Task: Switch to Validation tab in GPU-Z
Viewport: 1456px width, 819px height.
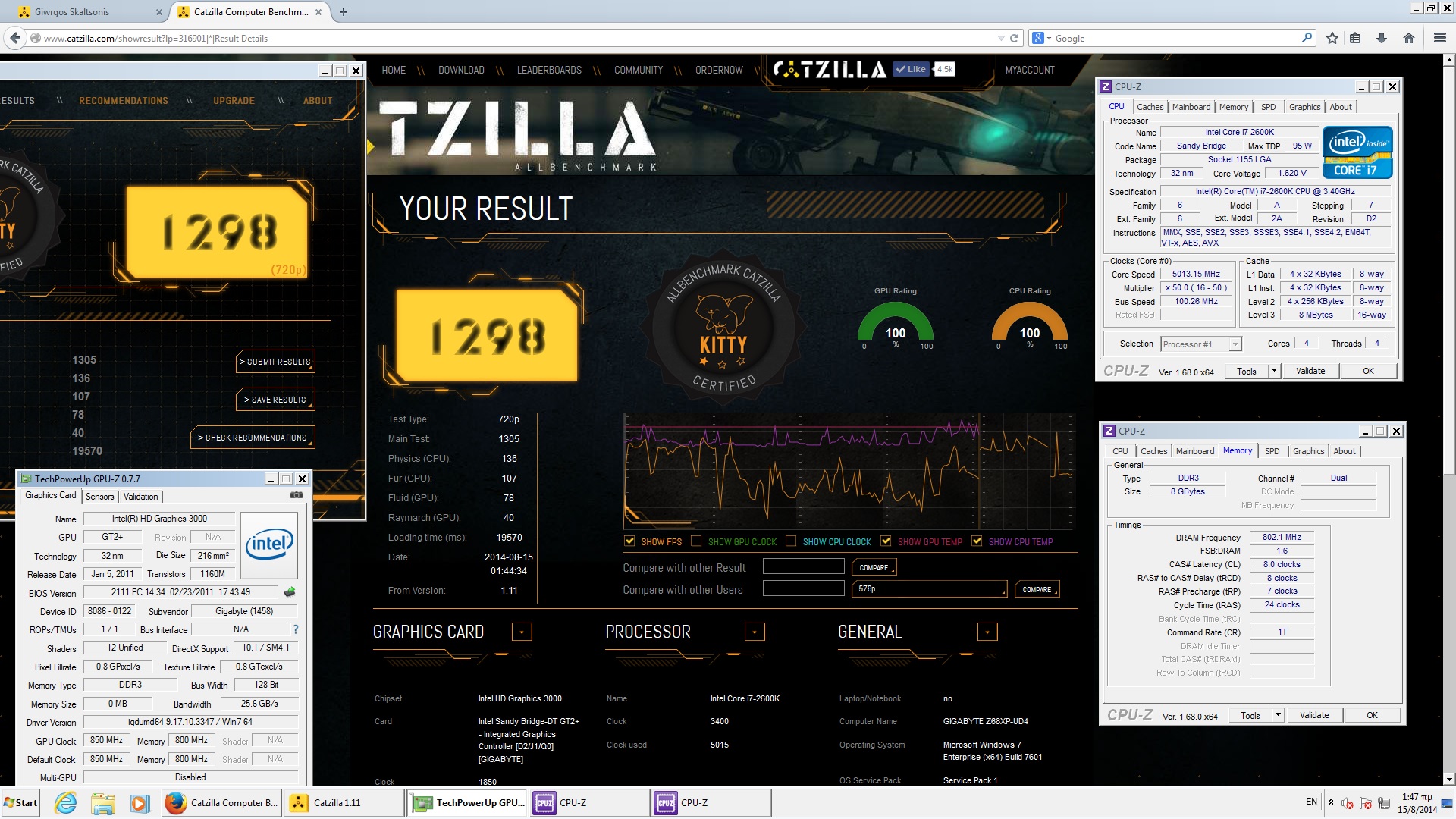Action: pos(141,497)
